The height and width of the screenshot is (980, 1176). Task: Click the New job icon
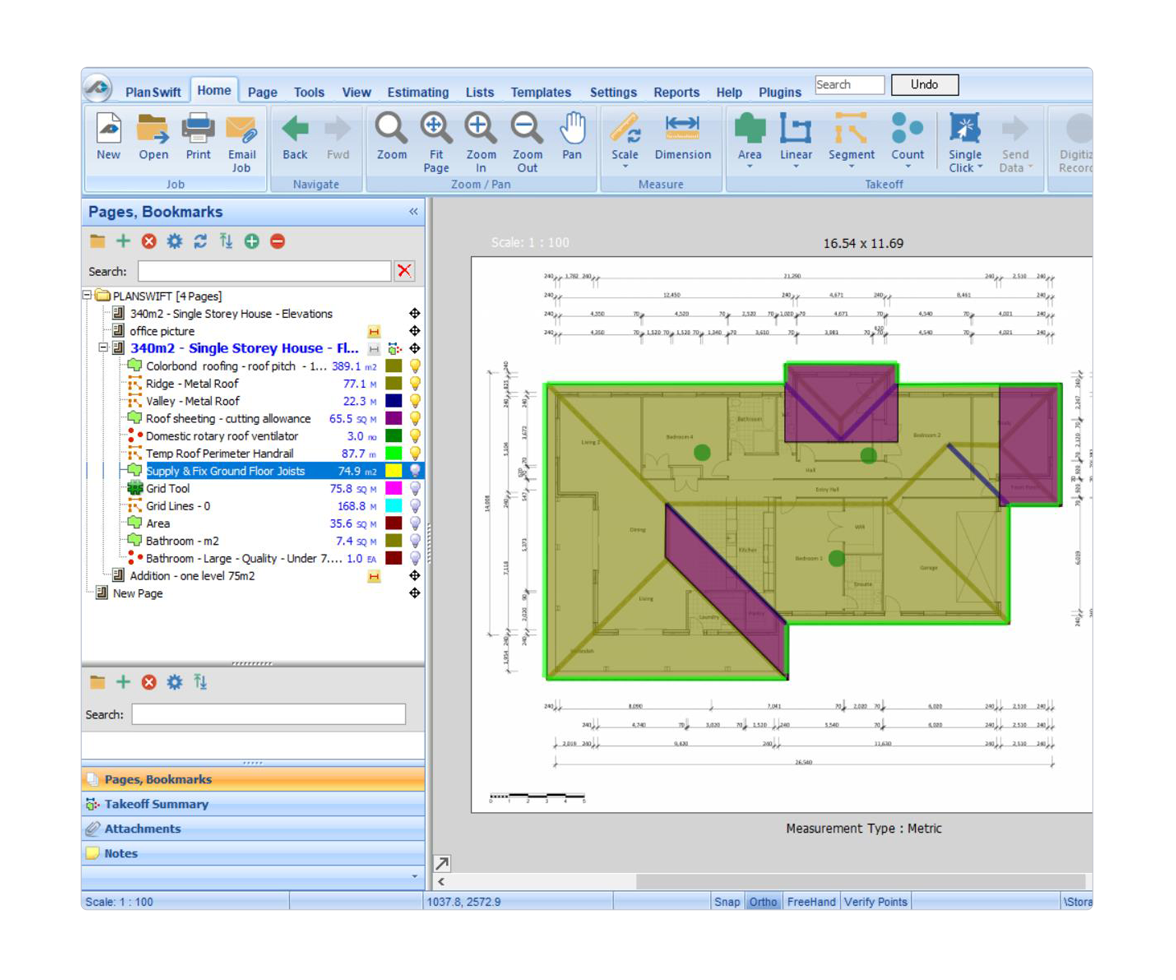pos(109,129)
